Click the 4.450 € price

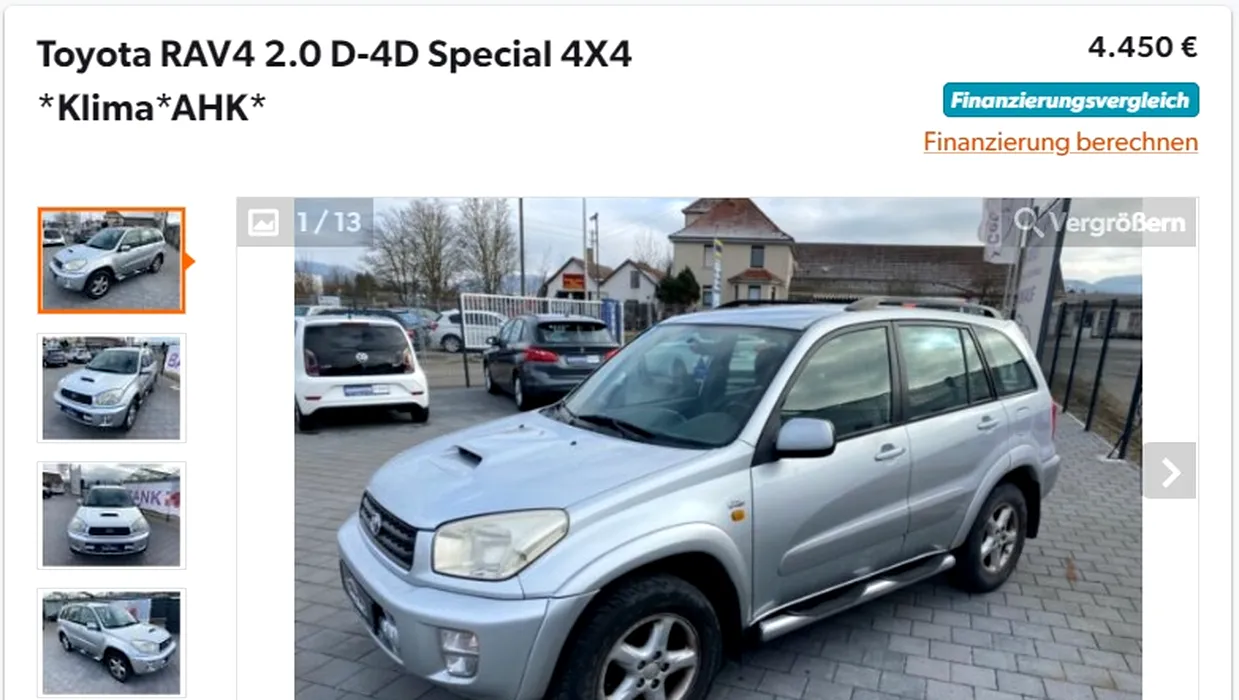[1142, 47]
